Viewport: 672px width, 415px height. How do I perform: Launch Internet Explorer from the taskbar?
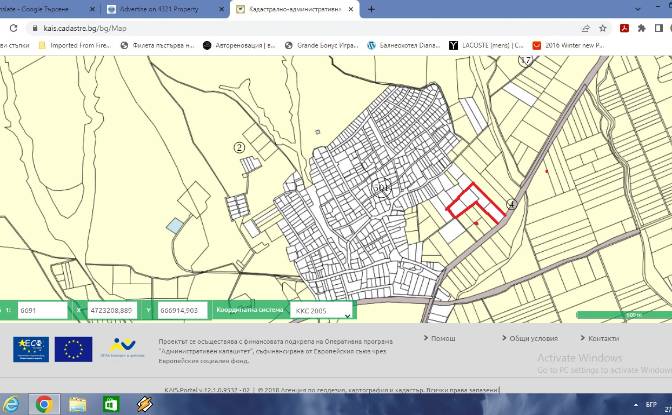(x=11, y=404)
